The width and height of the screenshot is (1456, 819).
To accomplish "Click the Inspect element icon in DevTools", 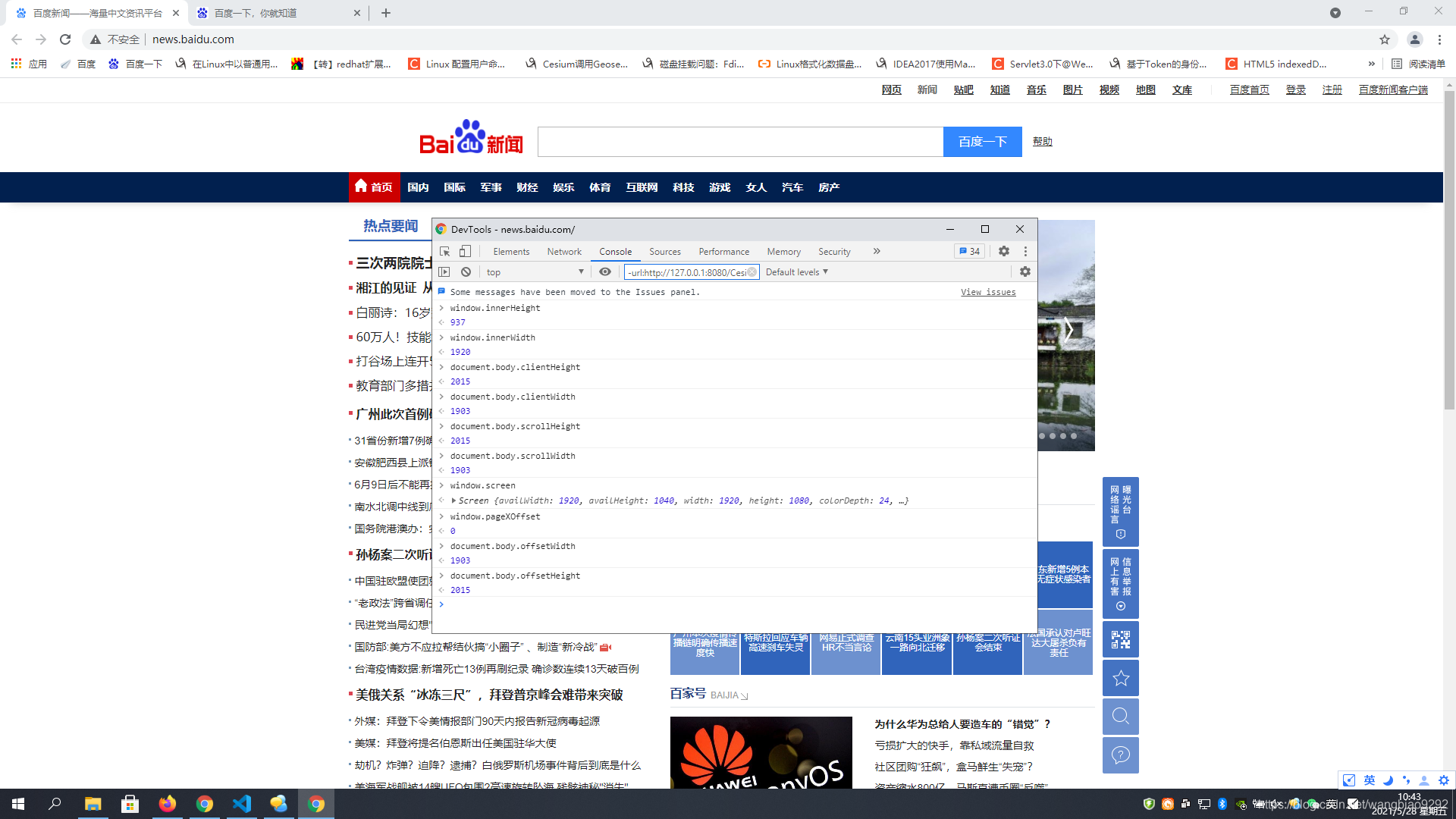I will pos(444,251).
